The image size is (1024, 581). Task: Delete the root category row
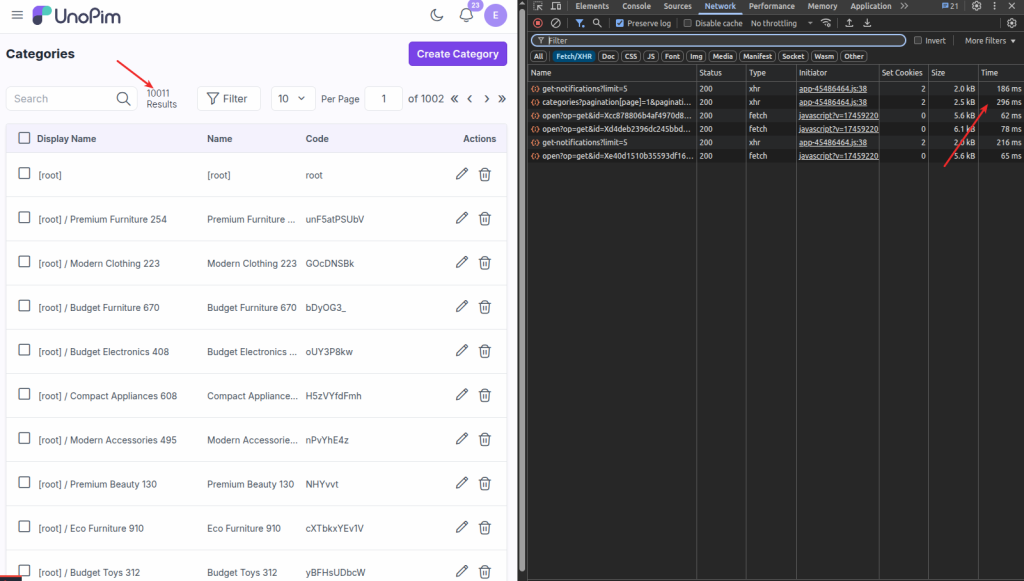coord(485,174)
